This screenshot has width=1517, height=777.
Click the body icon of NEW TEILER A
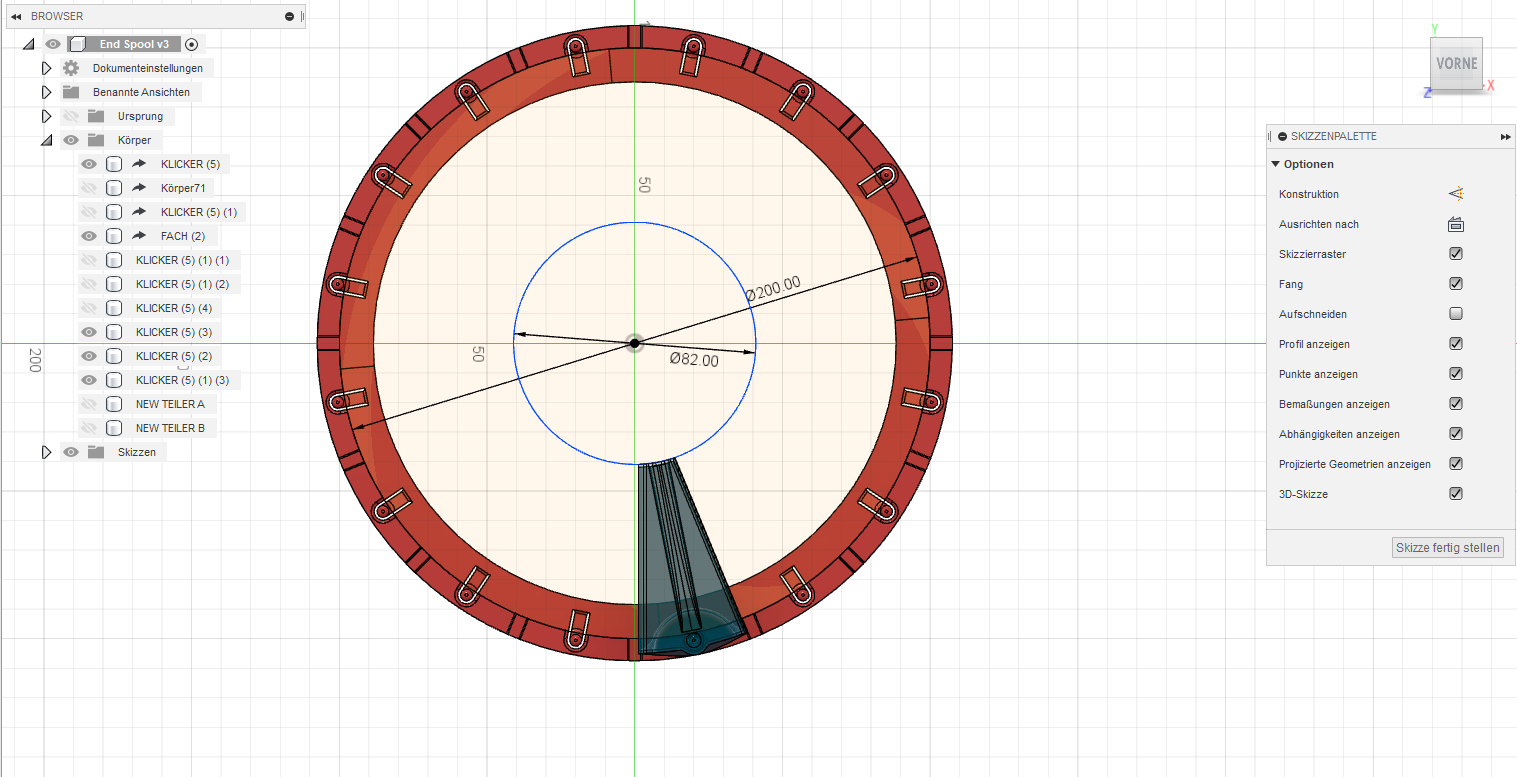tap(114, 404)
